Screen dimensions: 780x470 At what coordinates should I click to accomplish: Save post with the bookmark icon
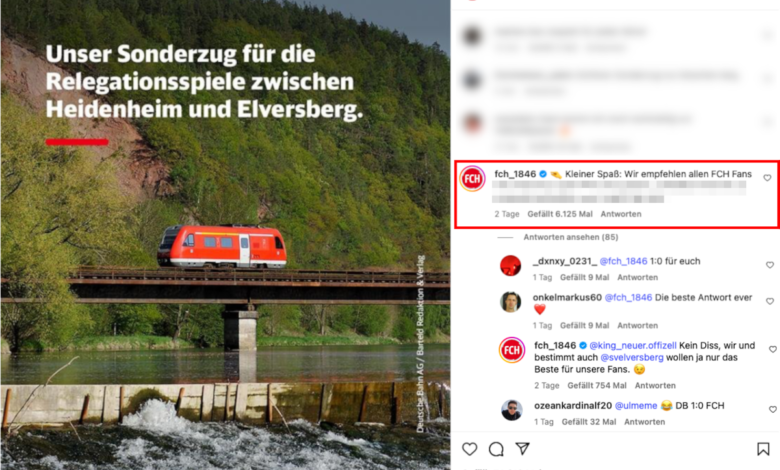coord(763,449)
